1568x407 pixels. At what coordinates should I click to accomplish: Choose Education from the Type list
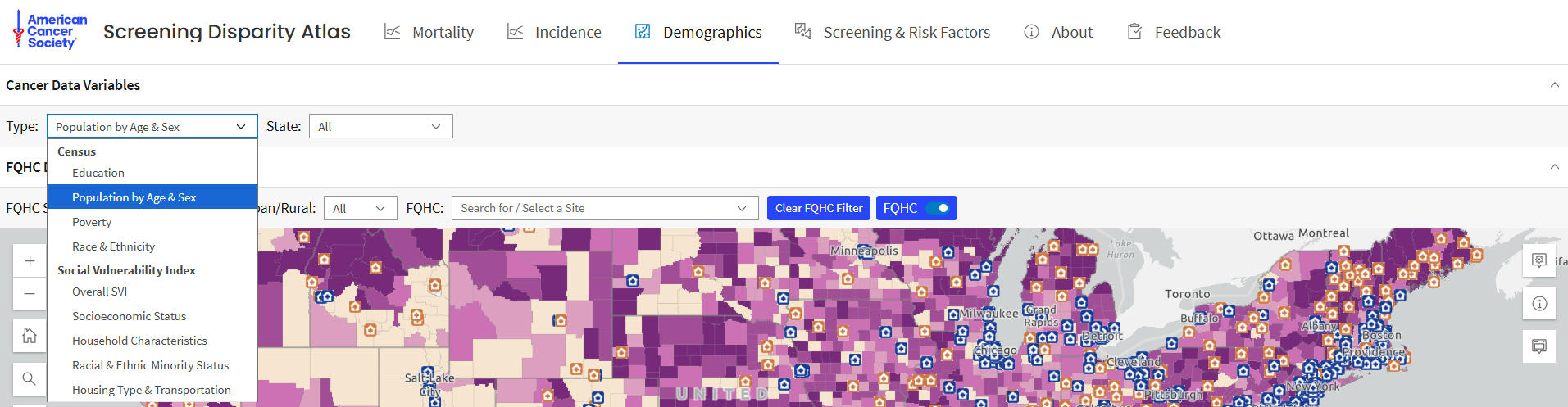(x=152, y=173)
